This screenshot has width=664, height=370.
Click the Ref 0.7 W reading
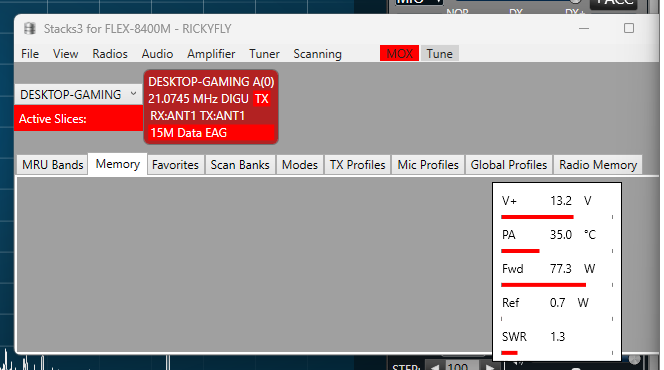(545, 302)
